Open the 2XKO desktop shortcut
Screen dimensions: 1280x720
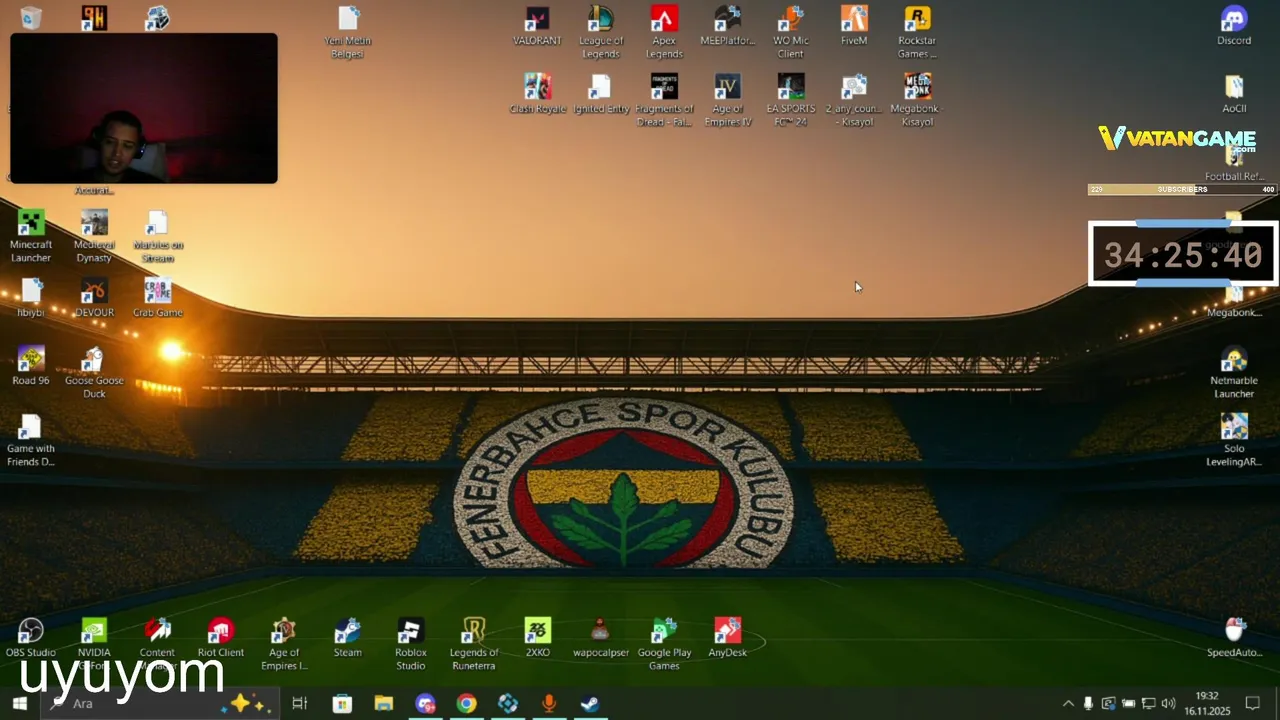(538, 637)
